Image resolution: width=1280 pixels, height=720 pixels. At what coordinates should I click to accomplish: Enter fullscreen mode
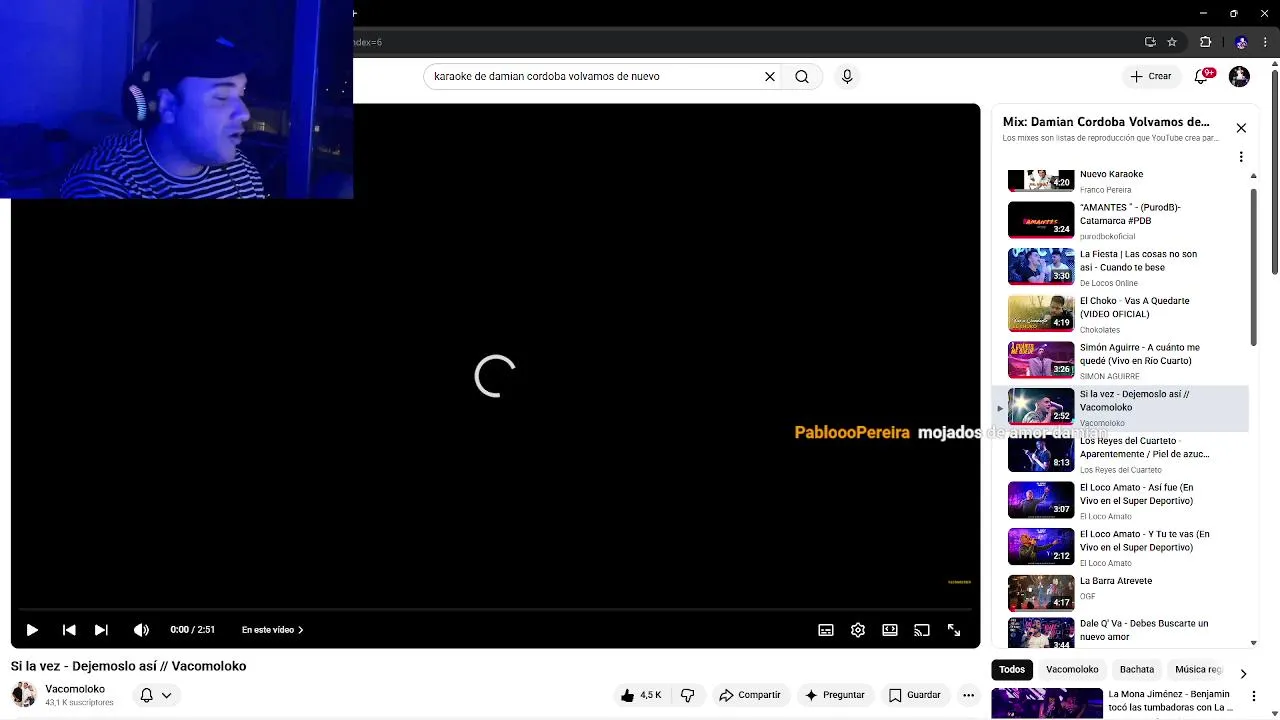(x=954, y=630)
